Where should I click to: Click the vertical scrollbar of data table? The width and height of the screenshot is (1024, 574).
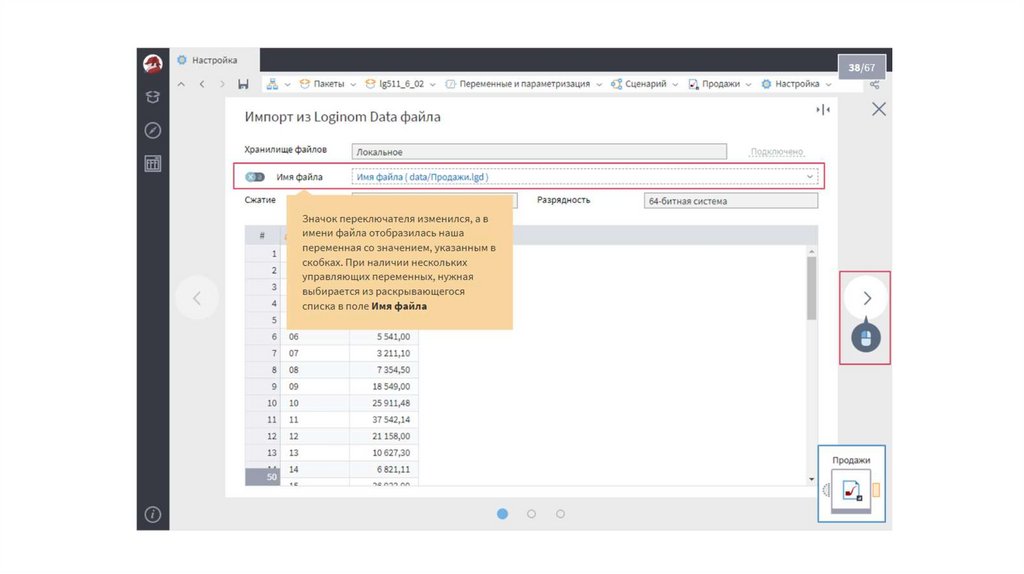tap(811, 290)
